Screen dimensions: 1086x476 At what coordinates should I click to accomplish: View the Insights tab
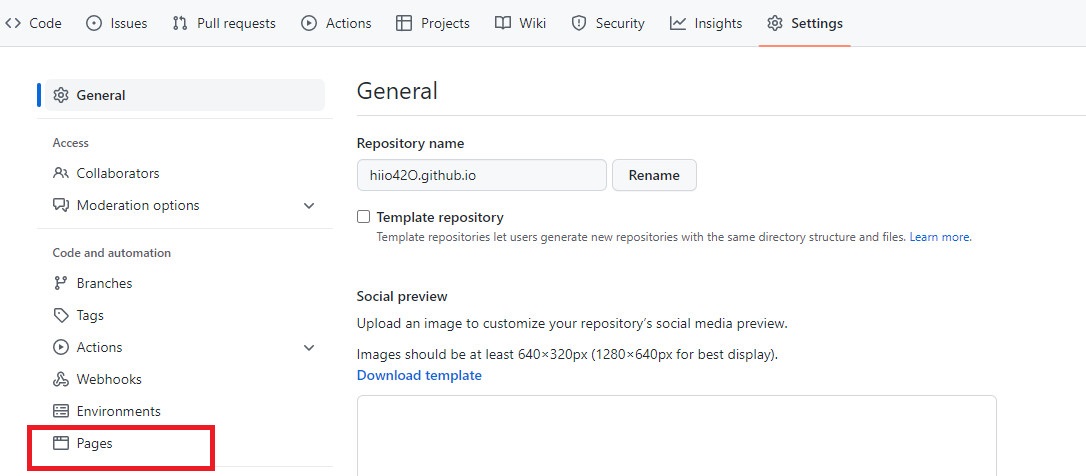706,24
